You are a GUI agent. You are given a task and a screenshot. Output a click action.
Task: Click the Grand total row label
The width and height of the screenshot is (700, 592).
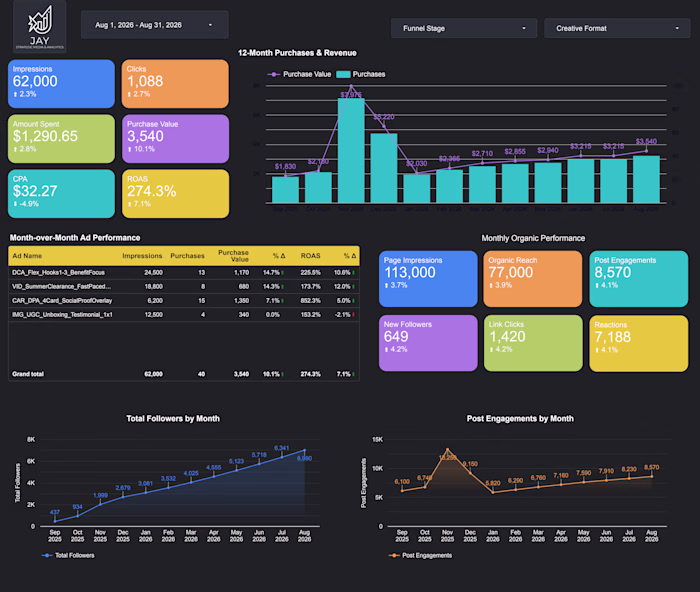[x=28, y=374]
